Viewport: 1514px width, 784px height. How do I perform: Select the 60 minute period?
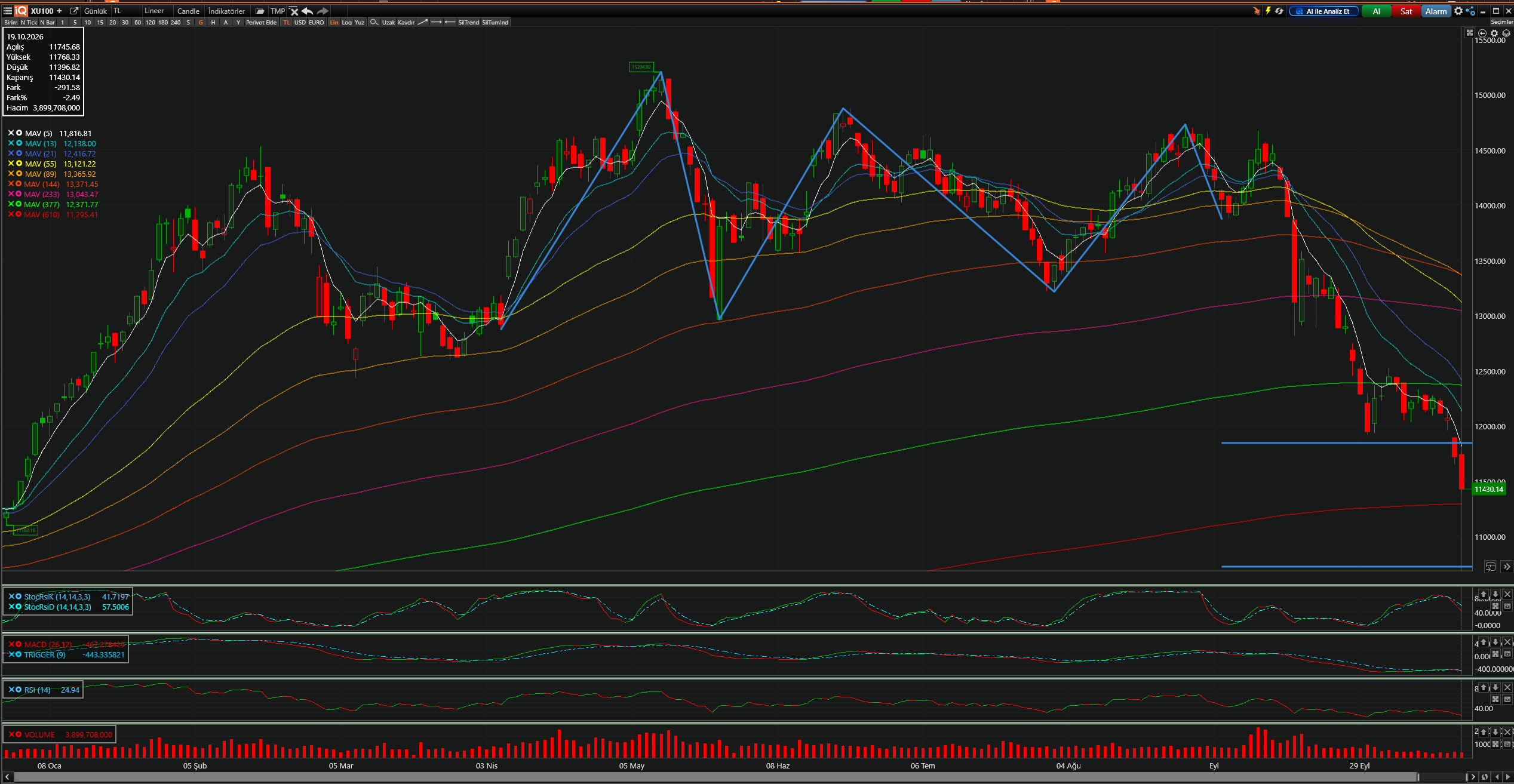[x=137, y=22]
